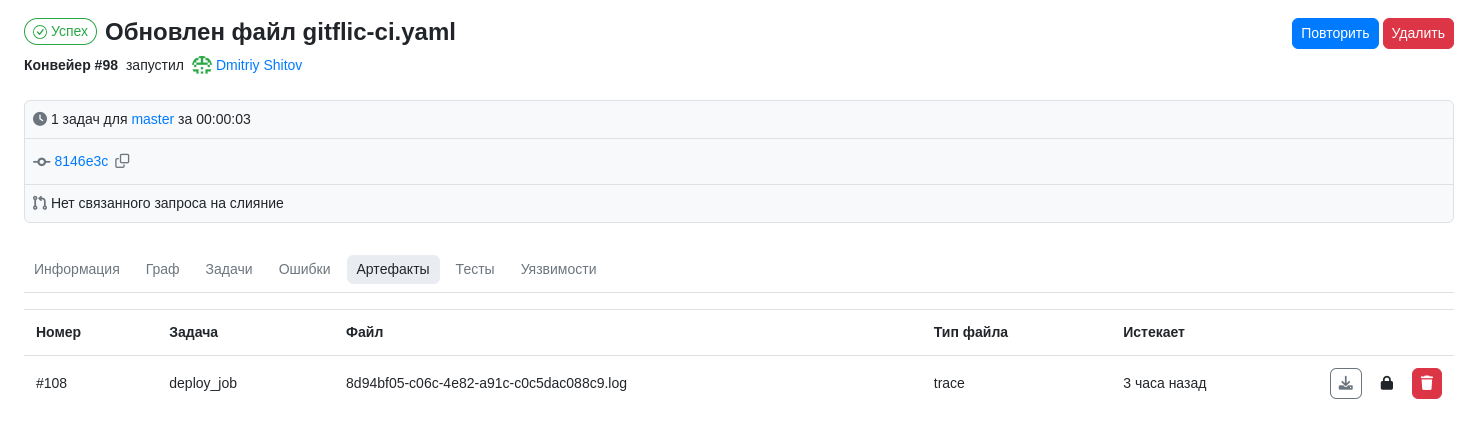Open the Информация tab
This screenshot has height=435, width=1482.
coord(77,269)
